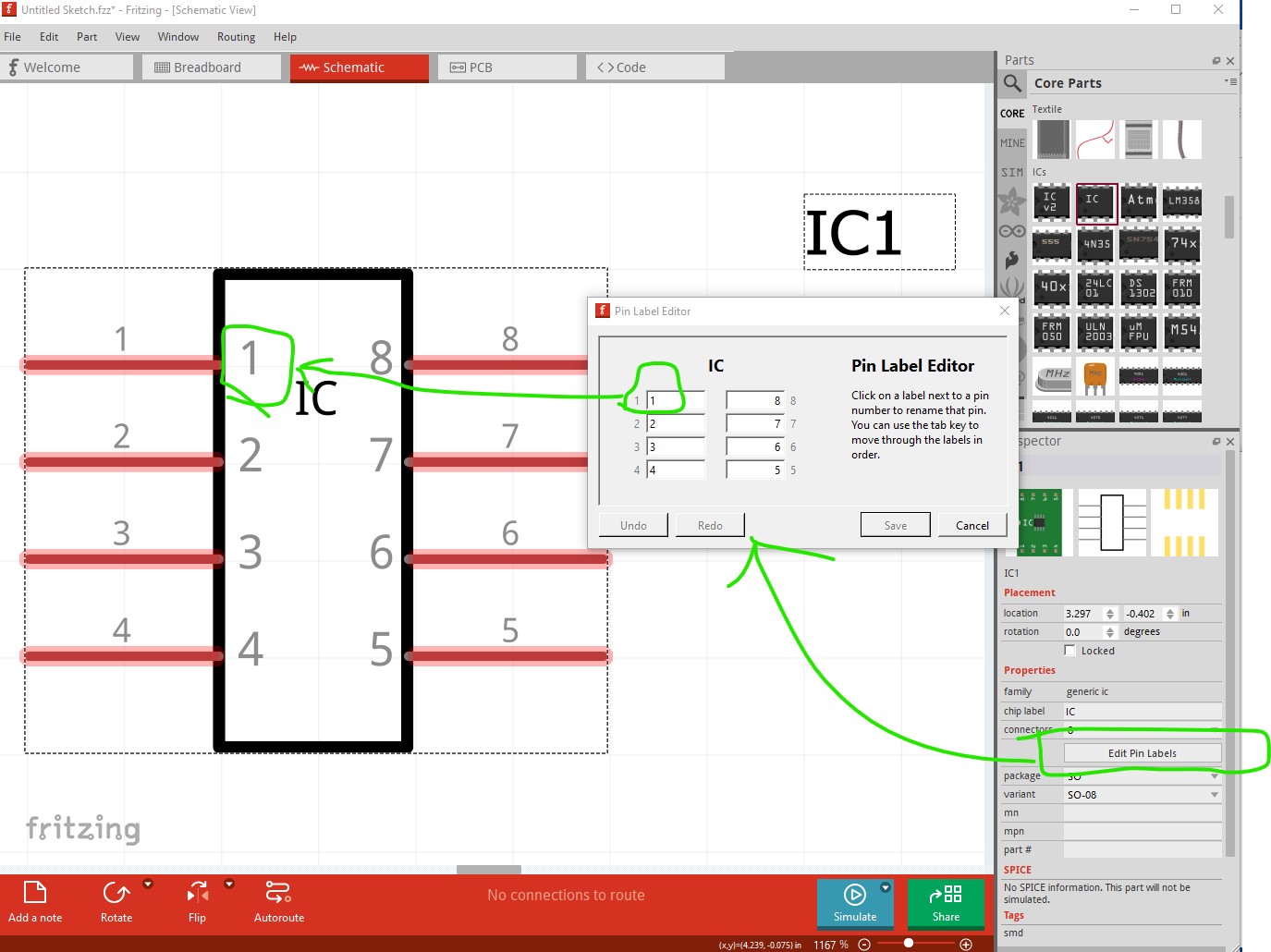Click the pin 1 label input field
1271x952 pixels.
(675, 401)
